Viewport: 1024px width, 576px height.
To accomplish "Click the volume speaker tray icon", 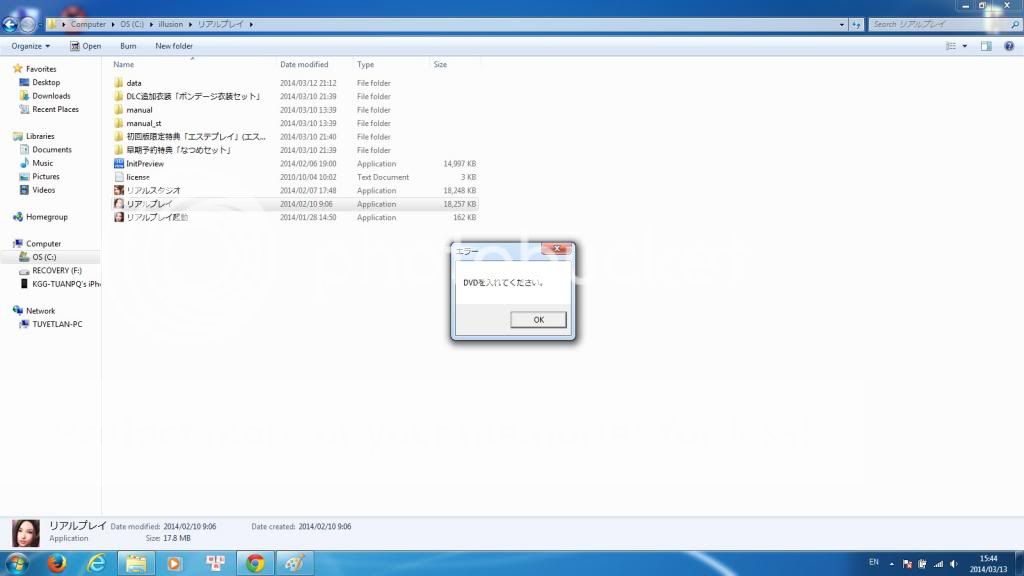I will (952, 564).
